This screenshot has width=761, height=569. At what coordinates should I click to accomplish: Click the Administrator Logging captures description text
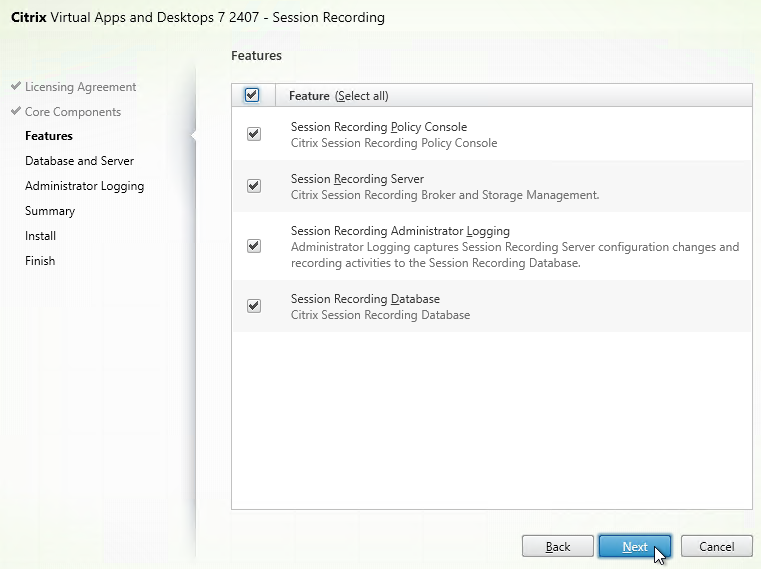(x=515, y=255)
